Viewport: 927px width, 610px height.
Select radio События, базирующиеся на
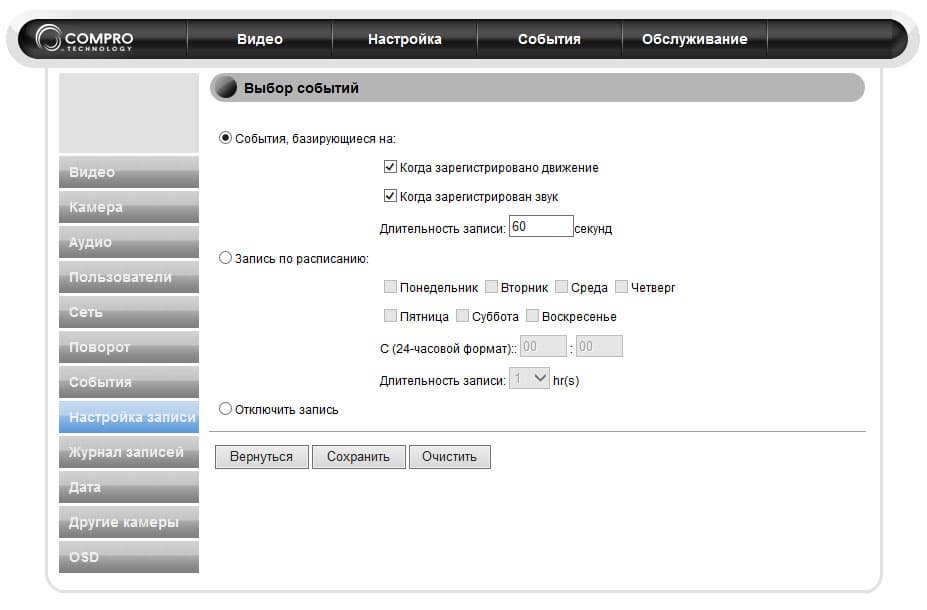225,138
